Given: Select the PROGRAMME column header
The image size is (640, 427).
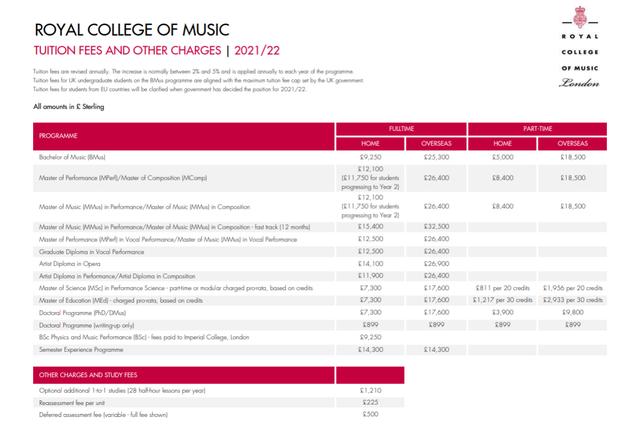Looking at the screenshot, I should pos(58,134).
